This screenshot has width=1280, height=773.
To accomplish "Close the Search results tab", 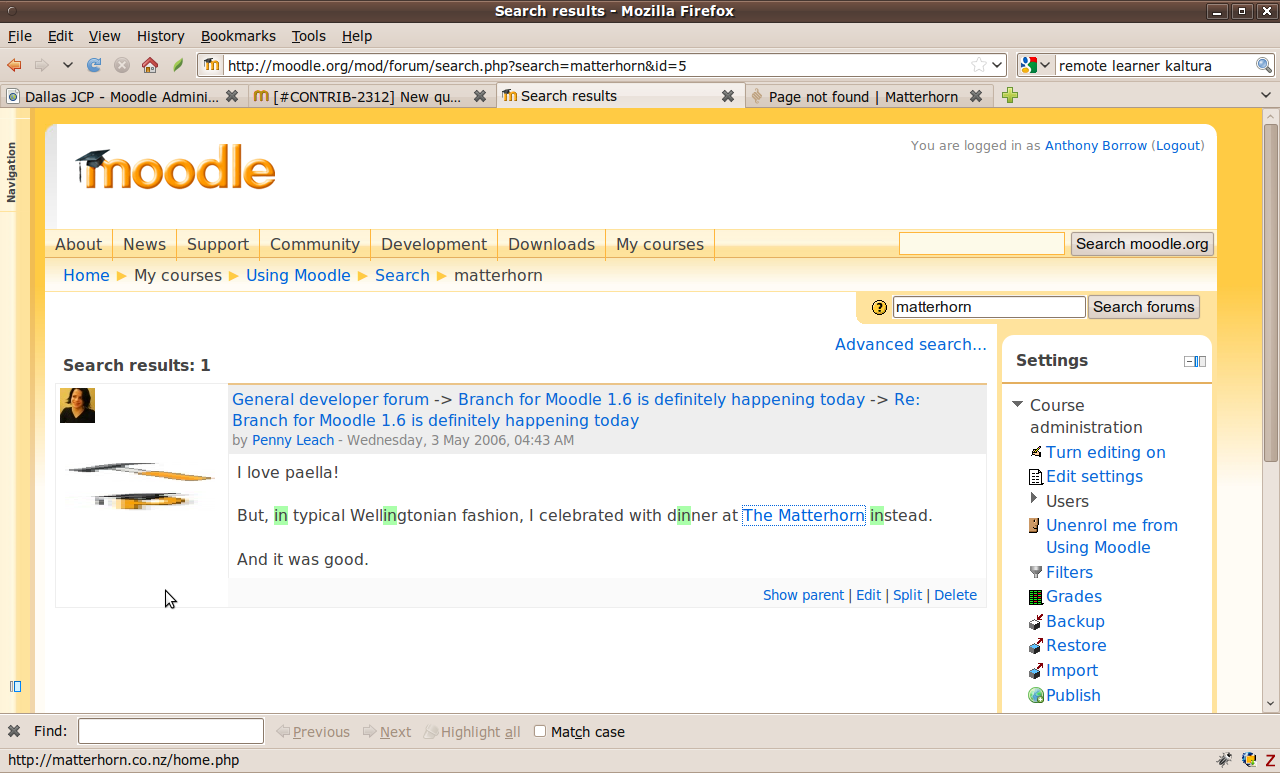I will pos(728,96).
